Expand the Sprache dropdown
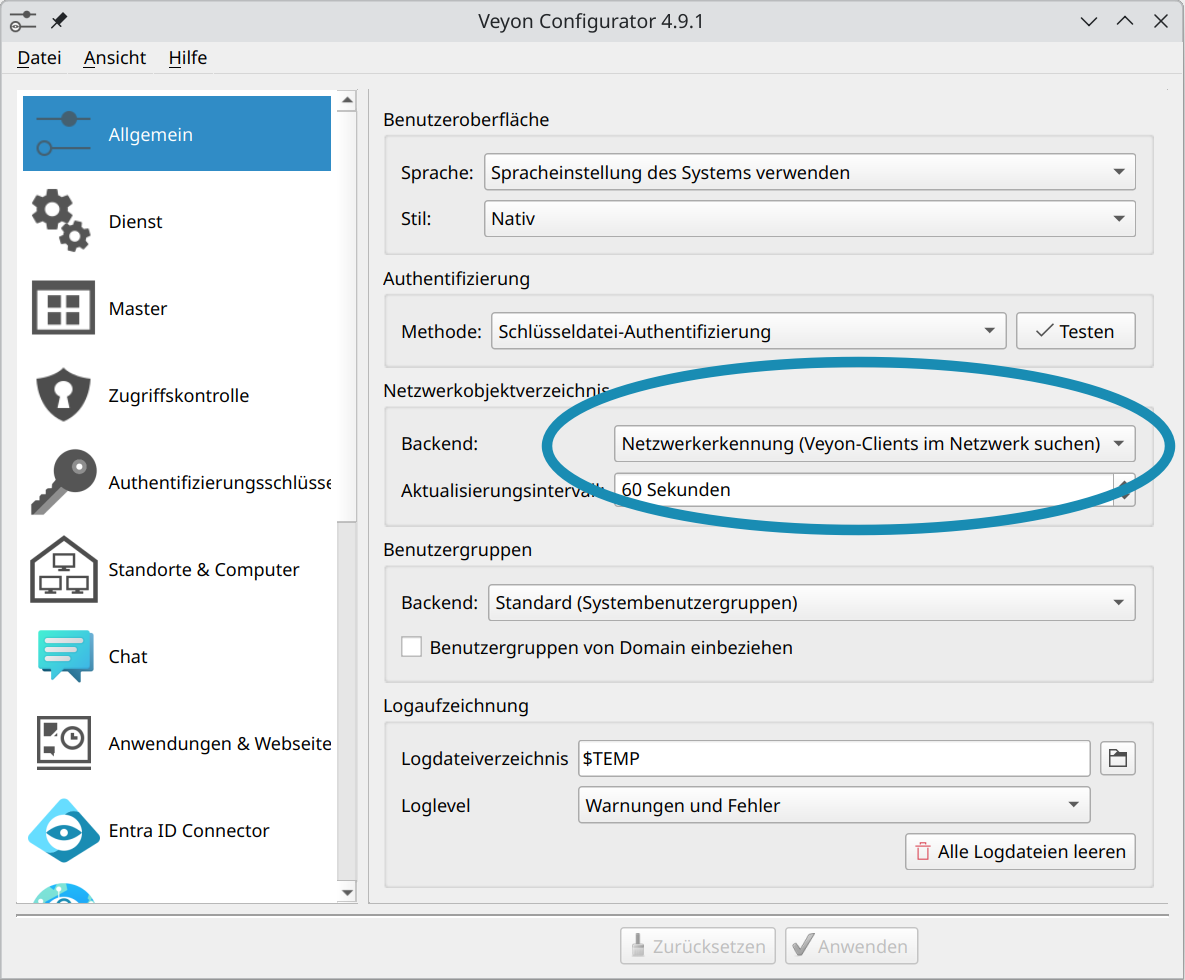This screenshot has height=980, width=1185. [809, 172]
